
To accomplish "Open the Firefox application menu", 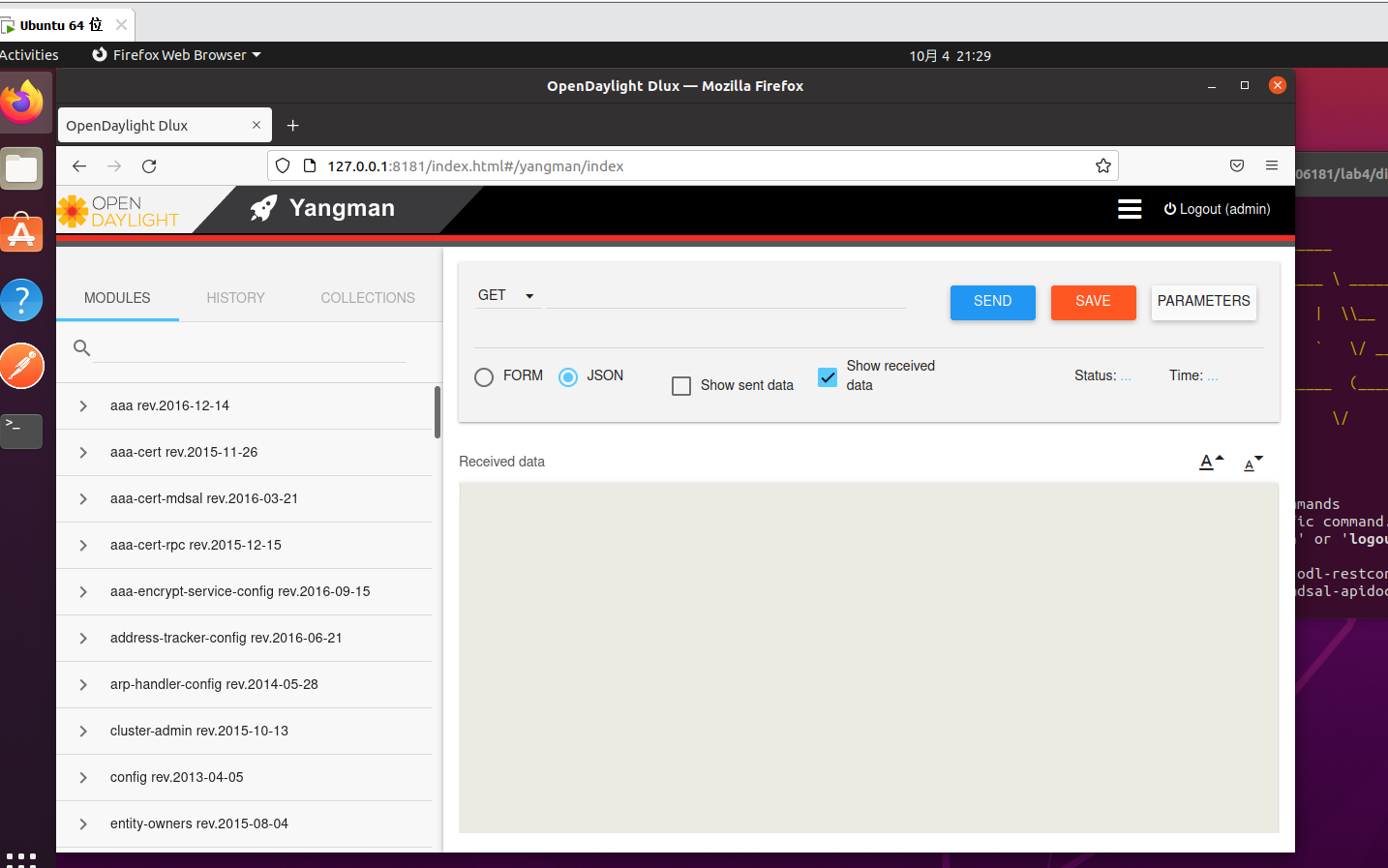I will pos(1272,165).
